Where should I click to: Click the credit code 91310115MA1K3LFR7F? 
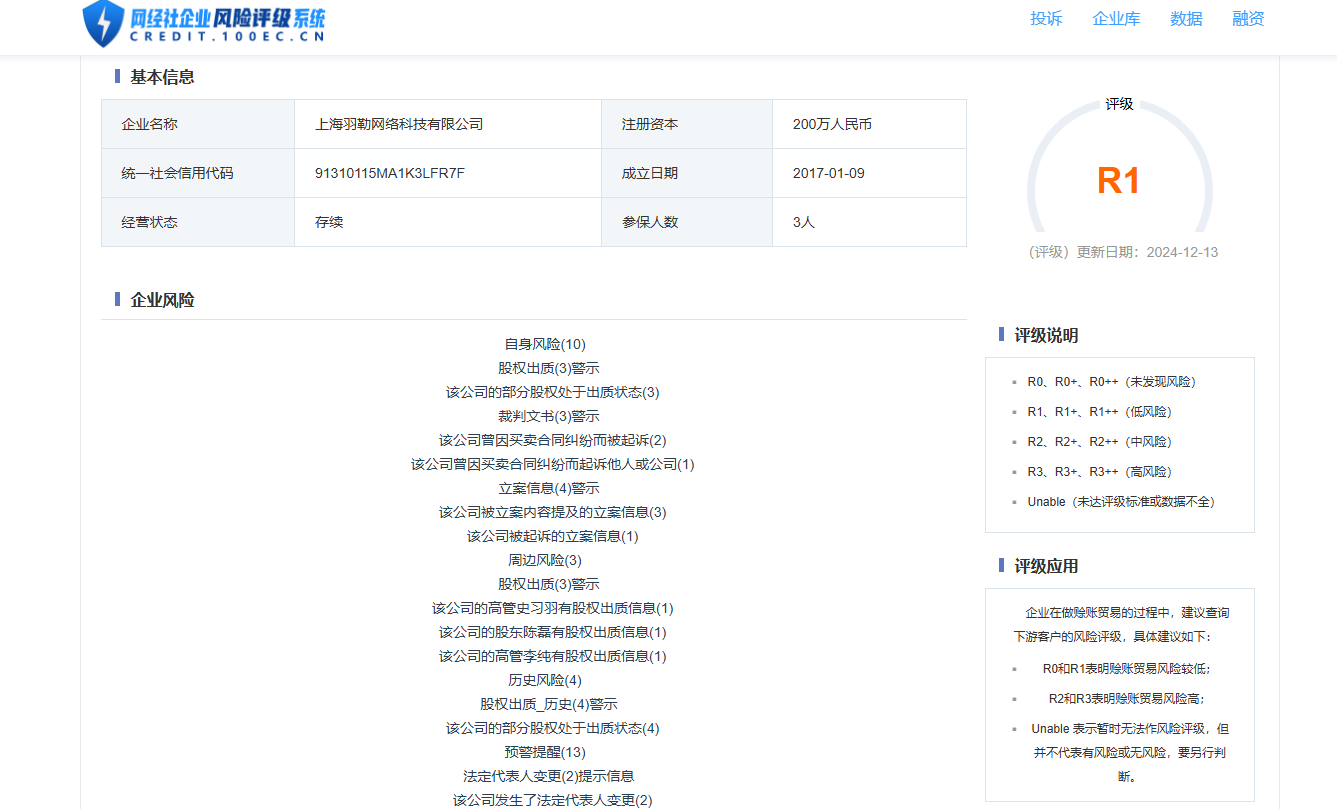(390, 173)
